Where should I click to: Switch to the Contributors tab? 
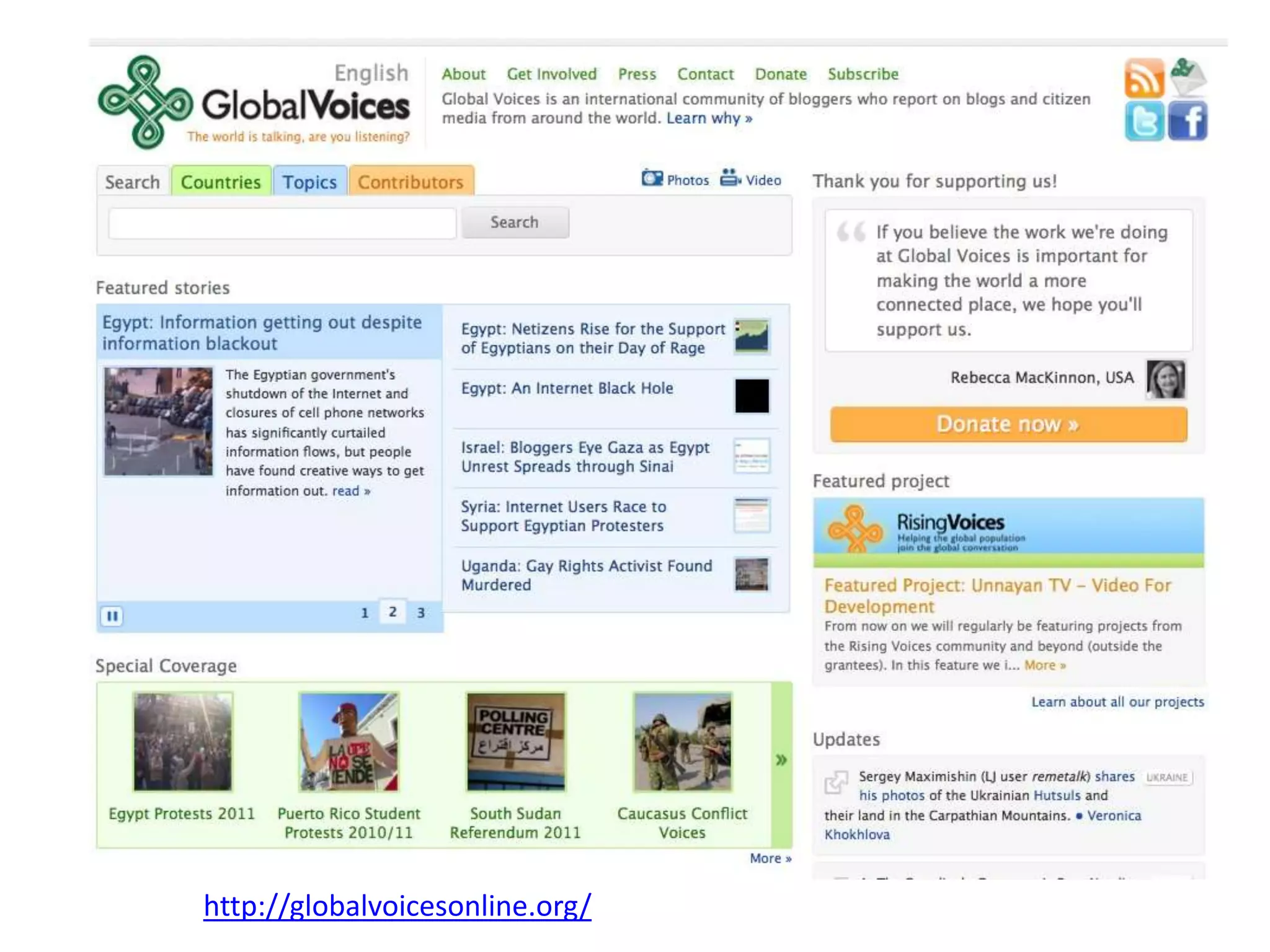tap(411, 182)
